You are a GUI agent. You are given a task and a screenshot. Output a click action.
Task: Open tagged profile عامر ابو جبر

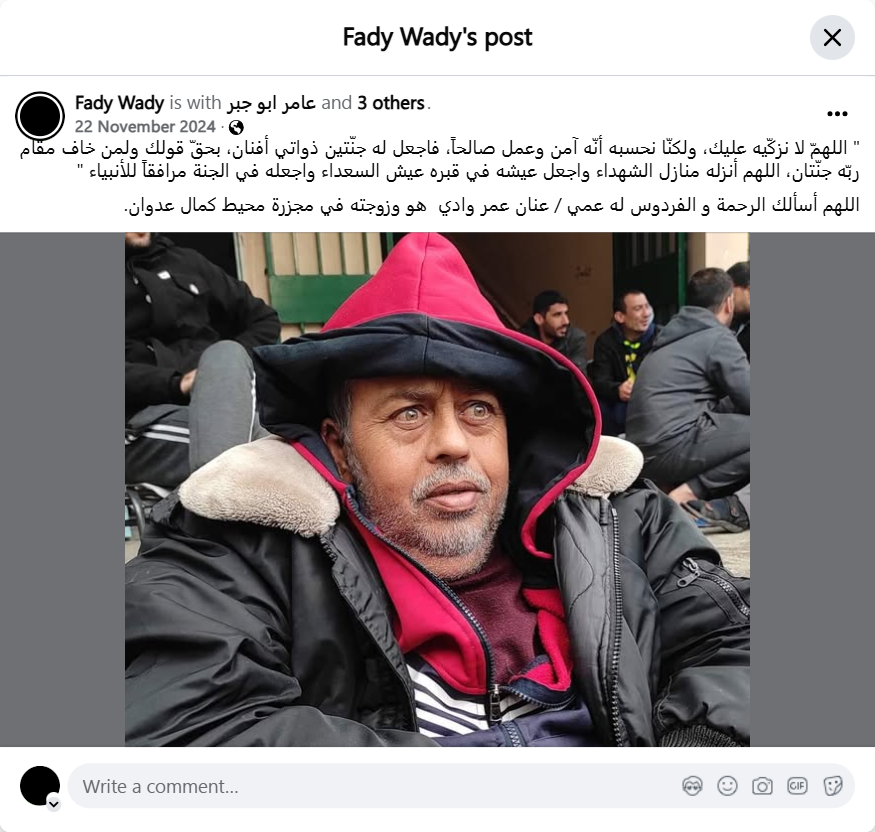(x=271, y=103)
